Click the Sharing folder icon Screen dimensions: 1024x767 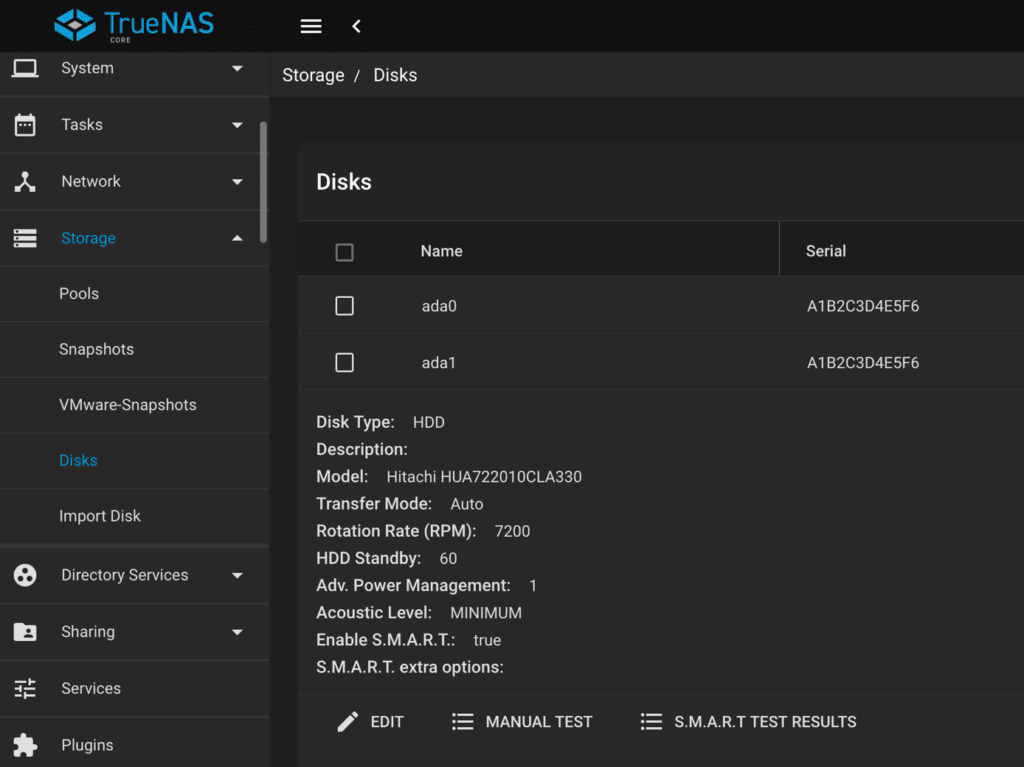point(25,632)
